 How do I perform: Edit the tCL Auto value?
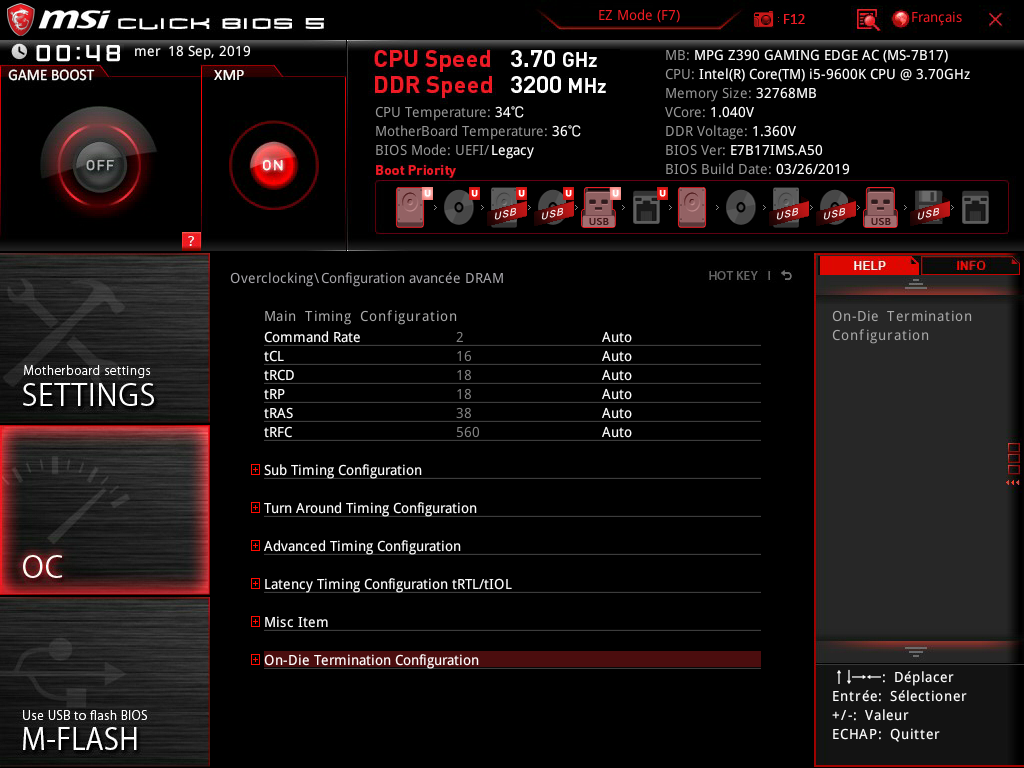[616, 356]
